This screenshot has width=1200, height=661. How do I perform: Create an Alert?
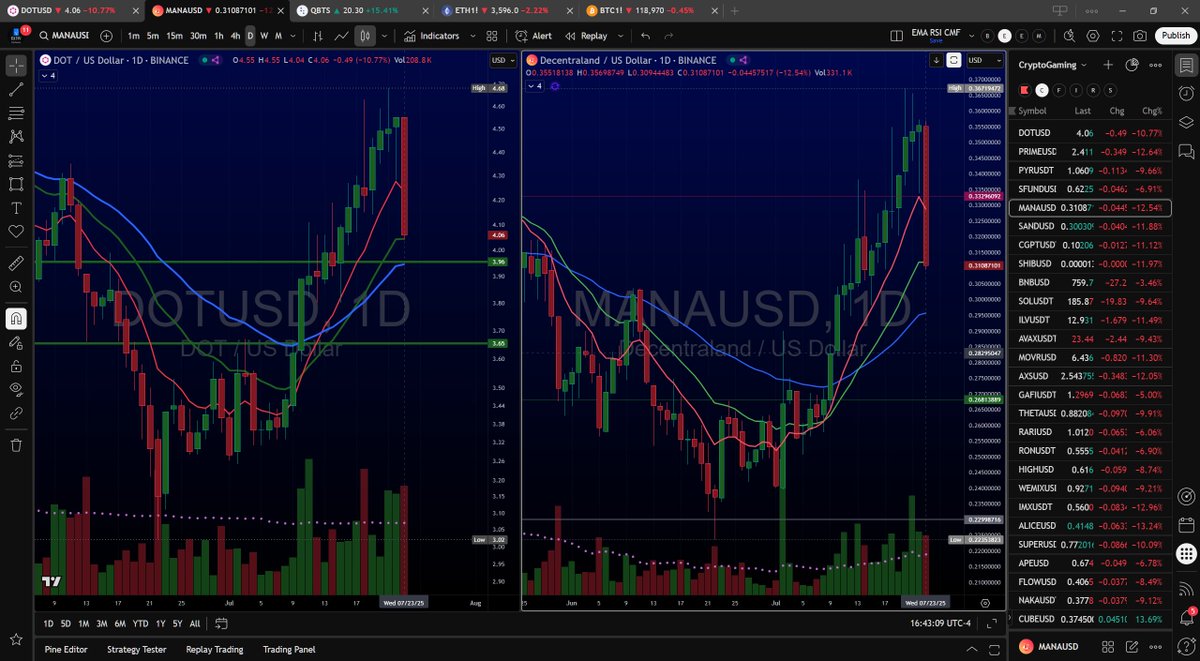point(535,36)
